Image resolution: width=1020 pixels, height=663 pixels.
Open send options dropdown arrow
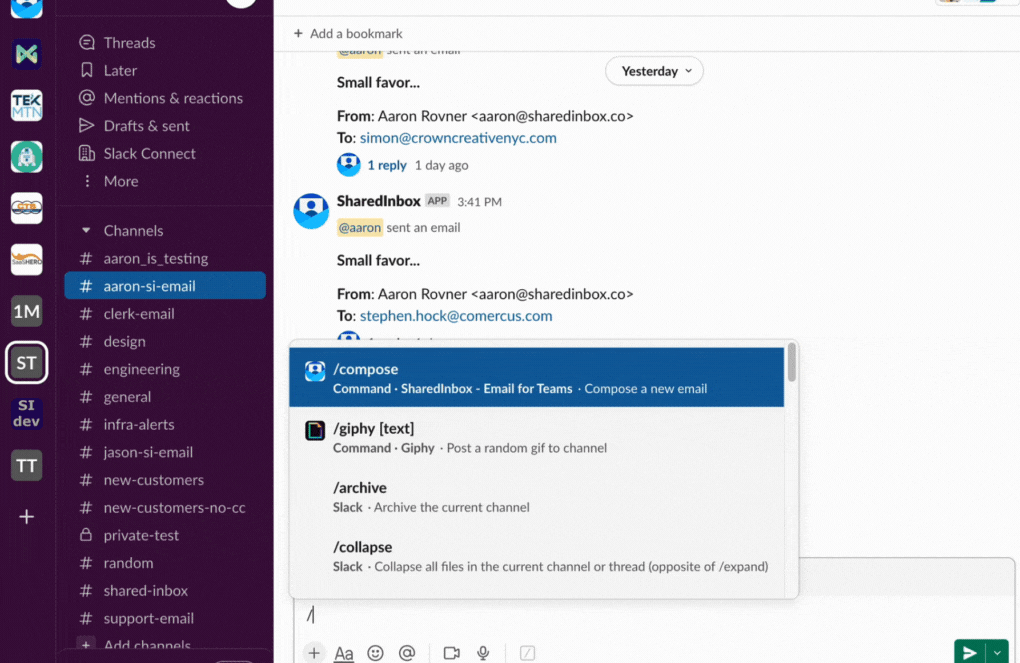point(997,652)
